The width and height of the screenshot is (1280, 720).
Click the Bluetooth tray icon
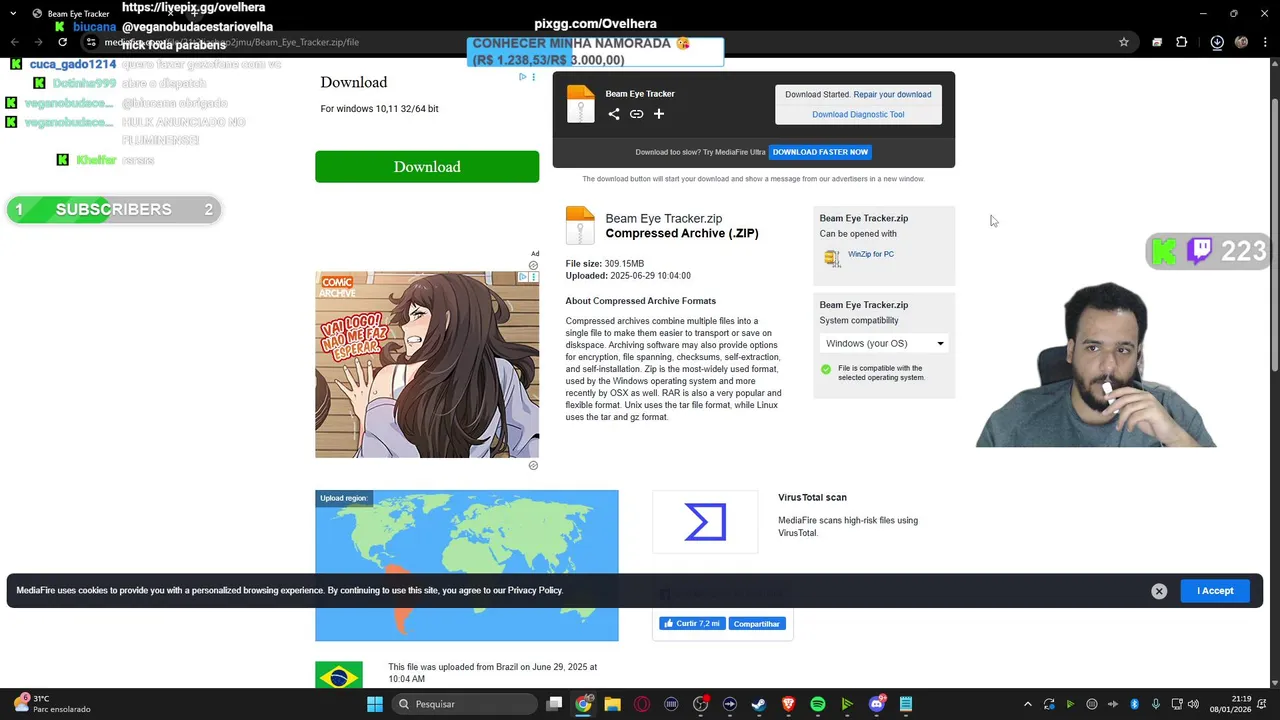point(1135,704)
